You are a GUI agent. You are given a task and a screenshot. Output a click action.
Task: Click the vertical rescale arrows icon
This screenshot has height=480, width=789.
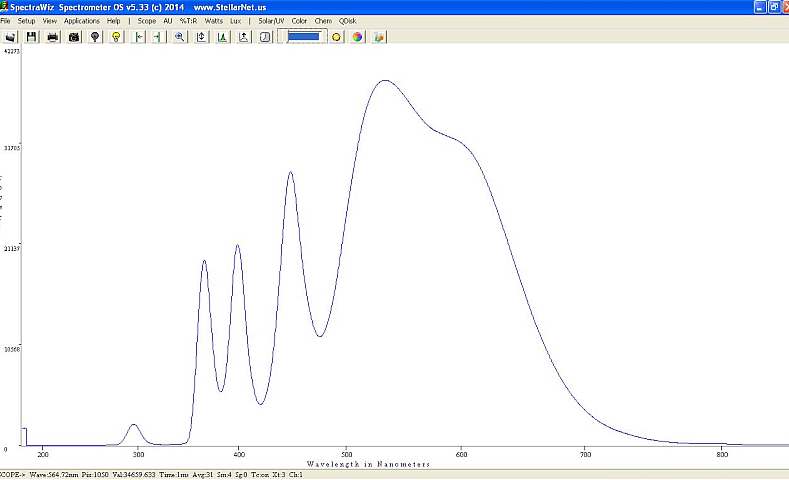[201, 37]
